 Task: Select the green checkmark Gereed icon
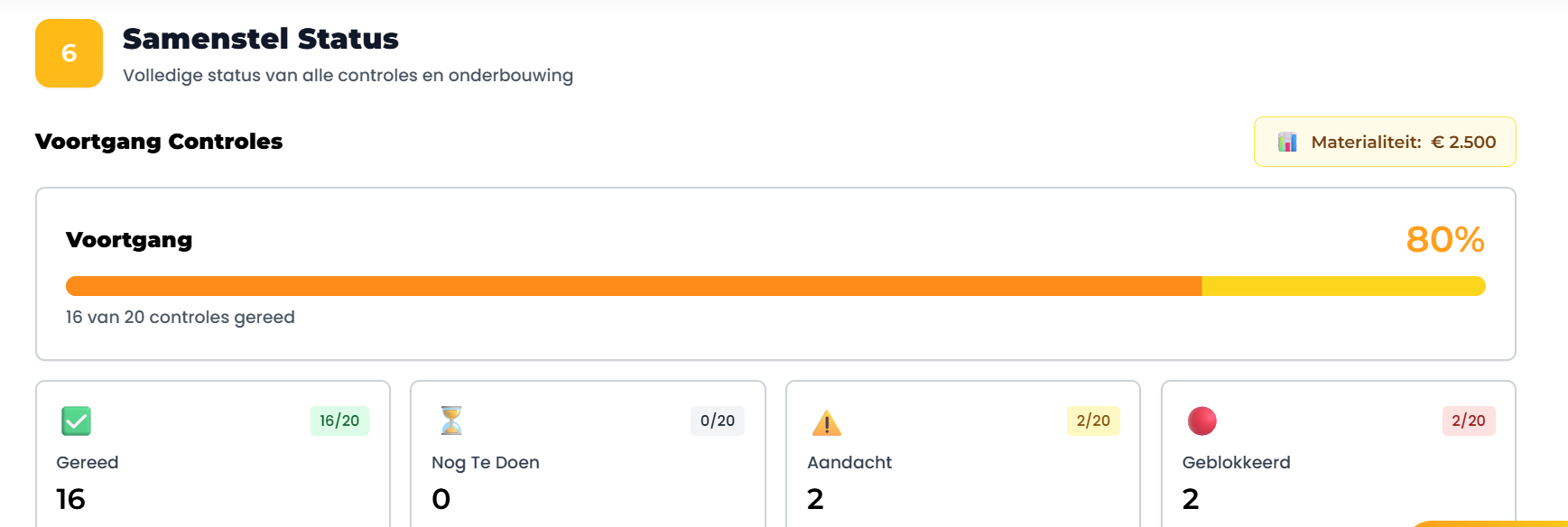(x=76, y=421)
